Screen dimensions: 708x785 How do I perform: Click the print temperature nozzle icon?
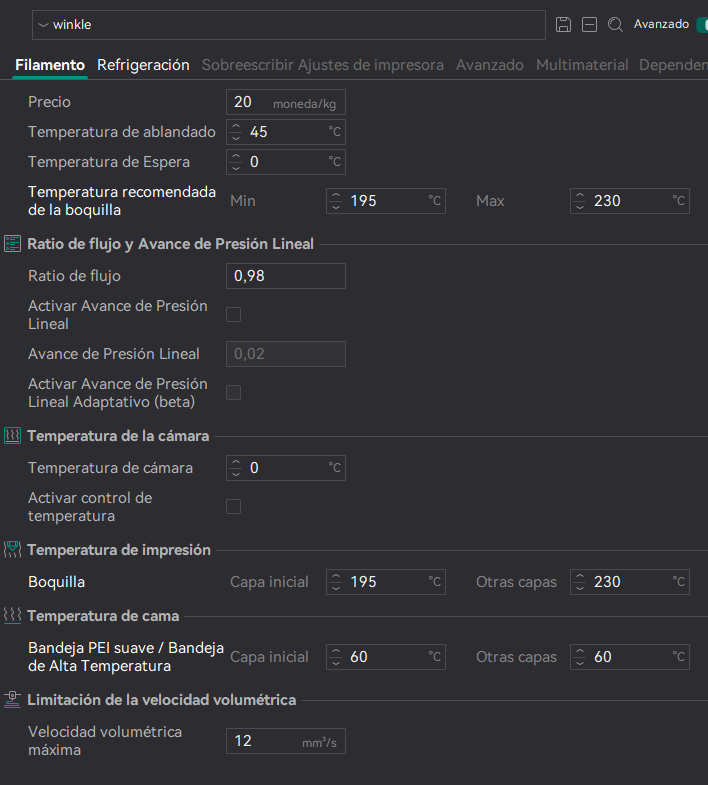[13, 550]
